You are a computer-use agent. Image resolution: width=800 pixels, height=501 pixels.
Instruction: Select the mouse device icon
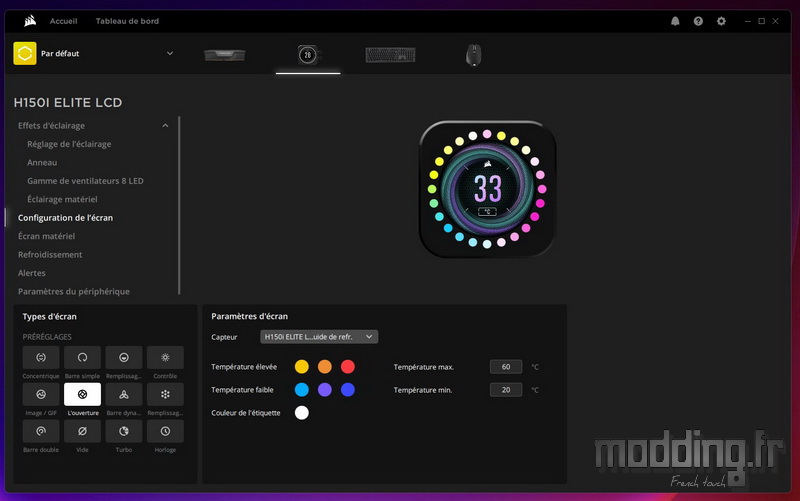pos(473,55)
